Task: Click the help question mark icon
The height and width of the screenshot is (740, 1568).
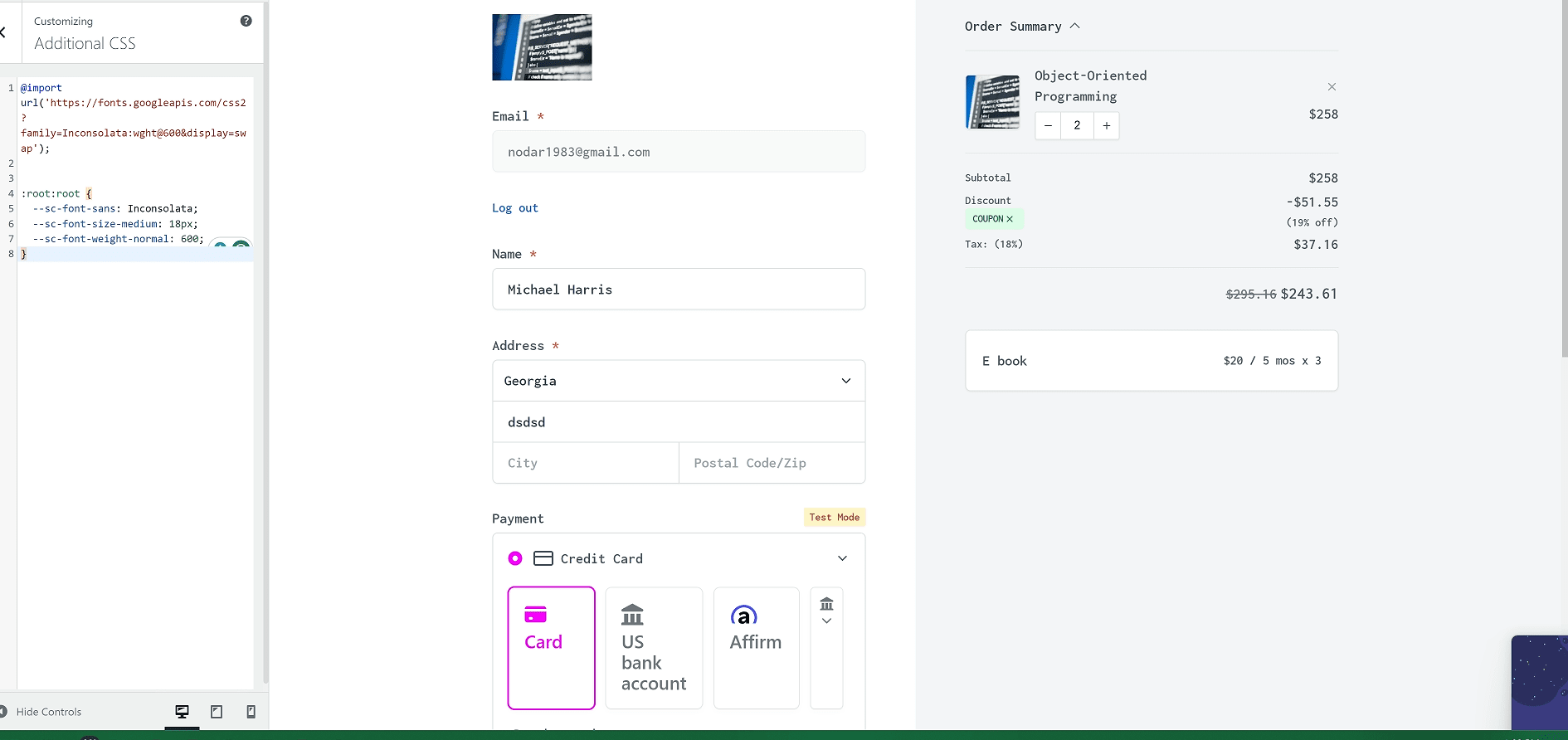Action: [x=246, y=21]
